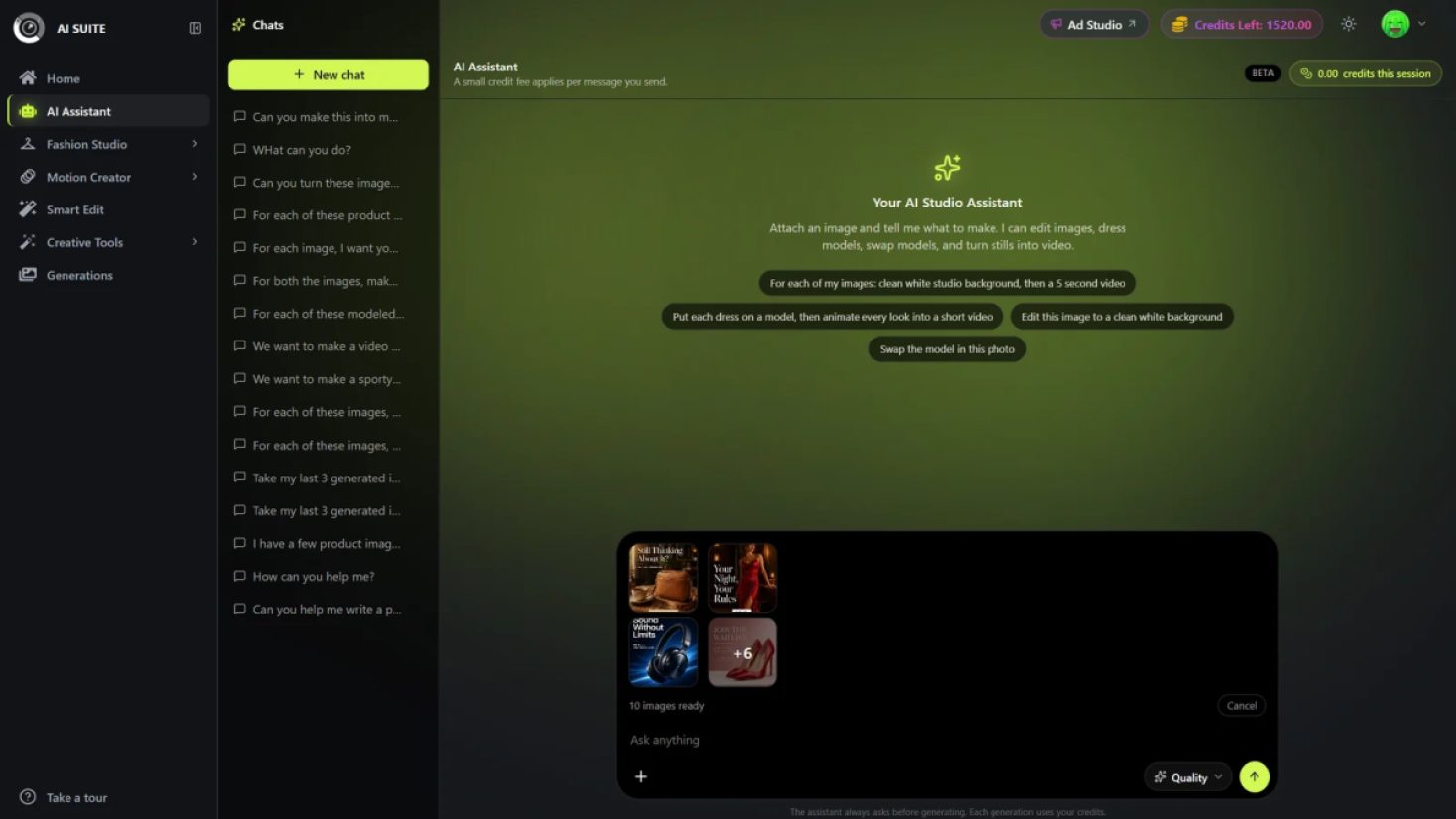Screen dimensions: 1456x819
Task: Open Ad Studio in a new tab
Action: (1094, 24)
